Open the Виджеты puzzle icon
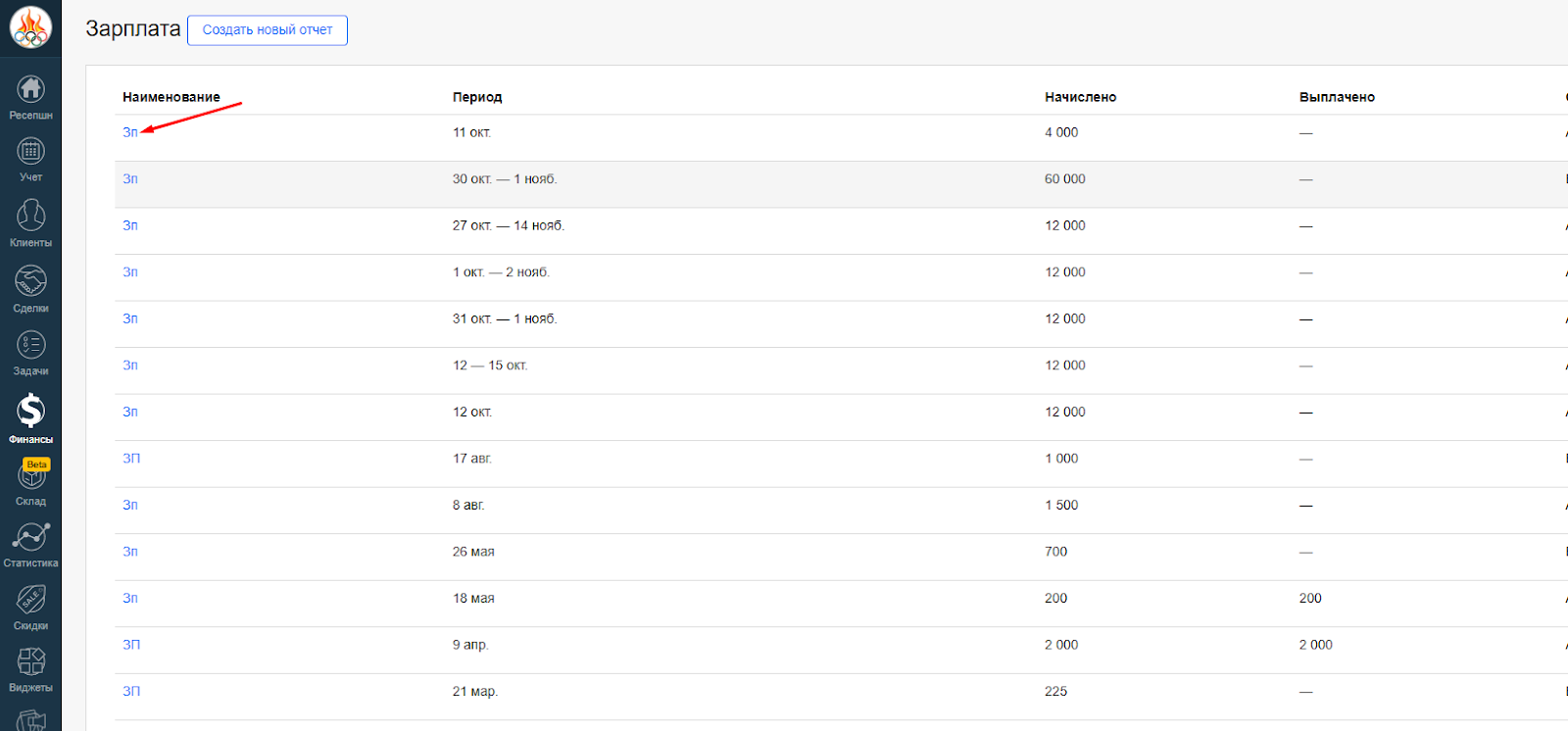1568x731 pixels. (30, 661)
